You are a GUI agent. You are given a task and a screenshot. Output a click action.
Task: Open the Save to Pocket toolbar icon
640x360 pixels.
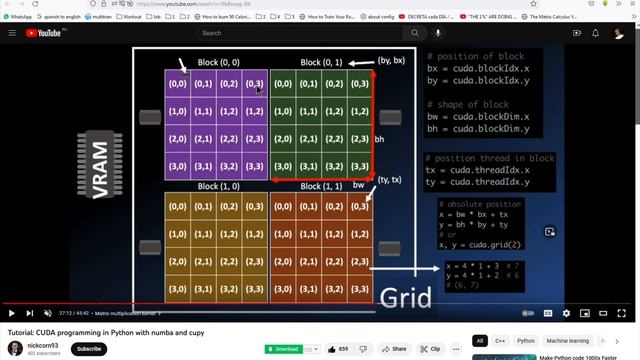[x=591, y=4]
